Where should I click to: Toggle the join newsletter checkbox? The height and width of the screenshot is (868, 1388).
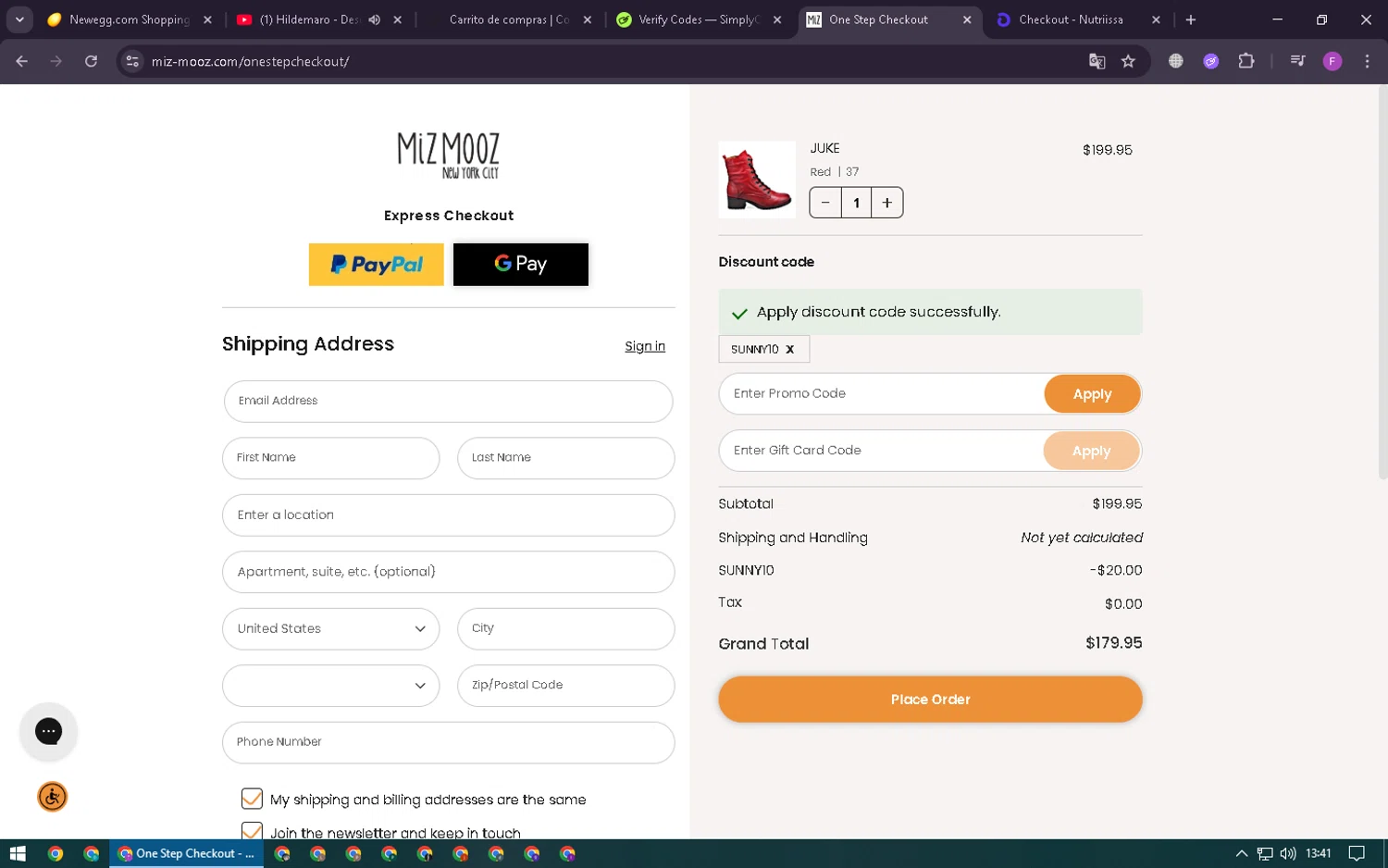(x=252, y=831)
